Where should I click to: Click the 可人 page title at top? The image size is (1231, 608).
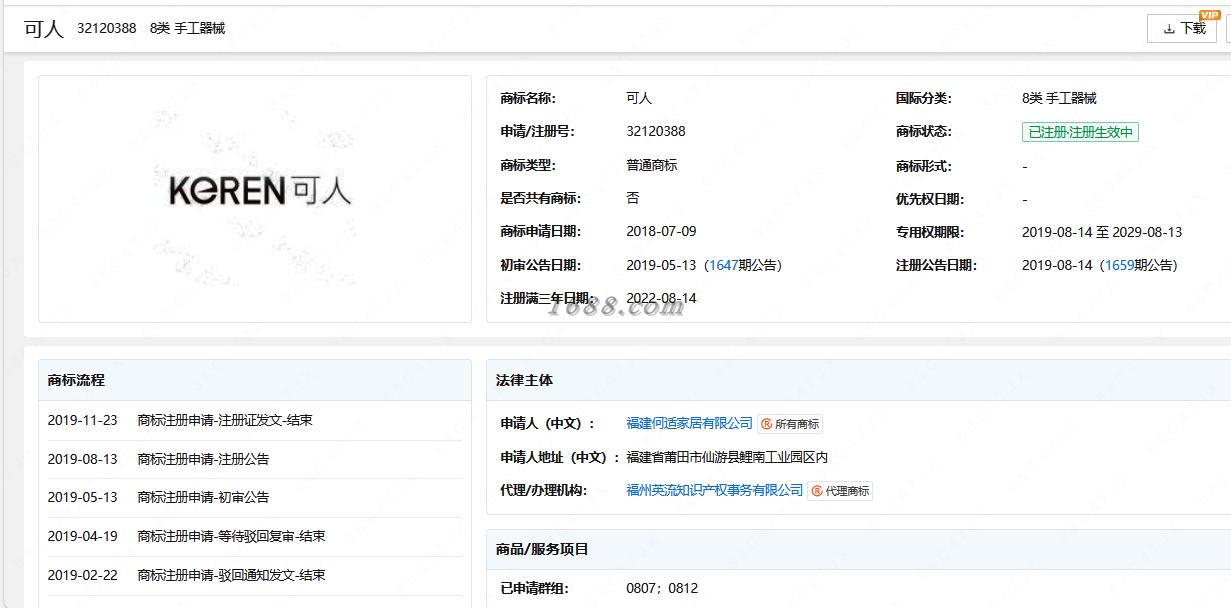tap(44, 29)
